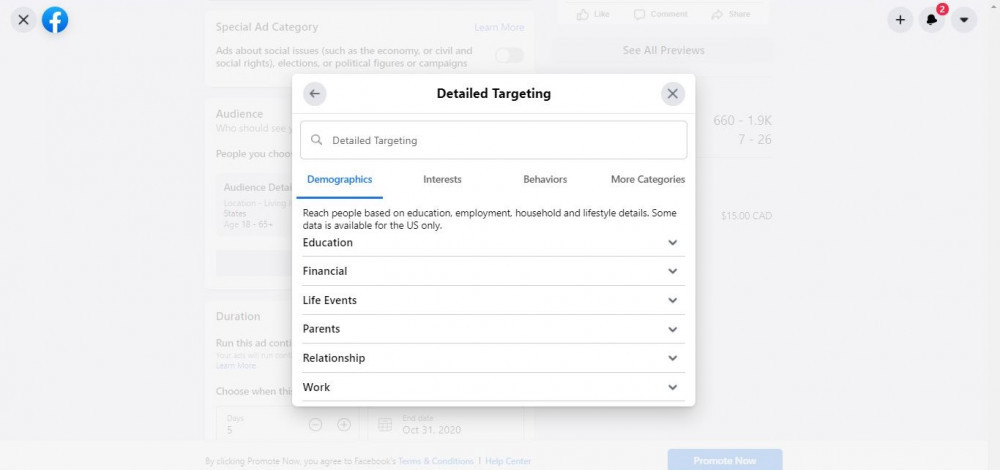Click the $15.00 CAD amount
This screenshot has height=470, width=1000.
(x=746, y=216)
